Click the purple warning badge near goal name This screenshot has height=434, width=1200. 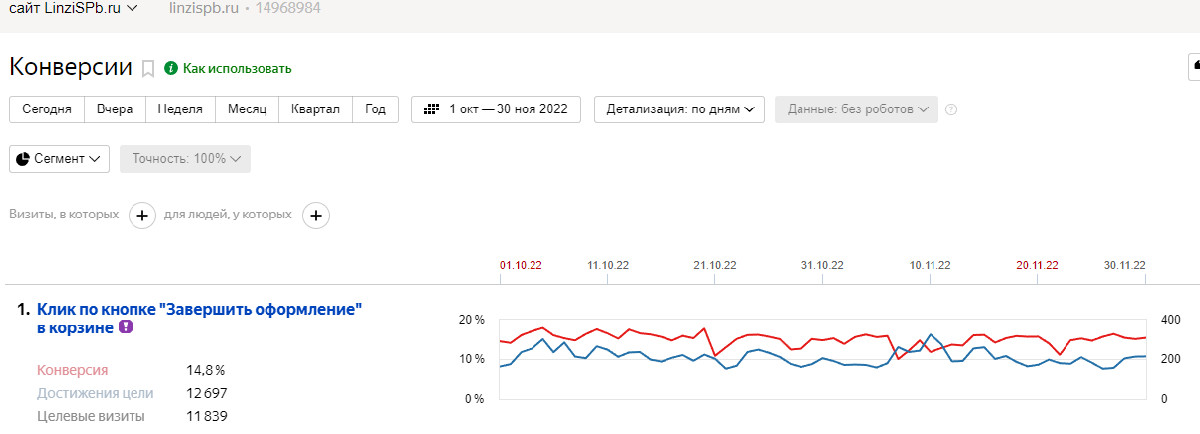click(x=125, y=327)
